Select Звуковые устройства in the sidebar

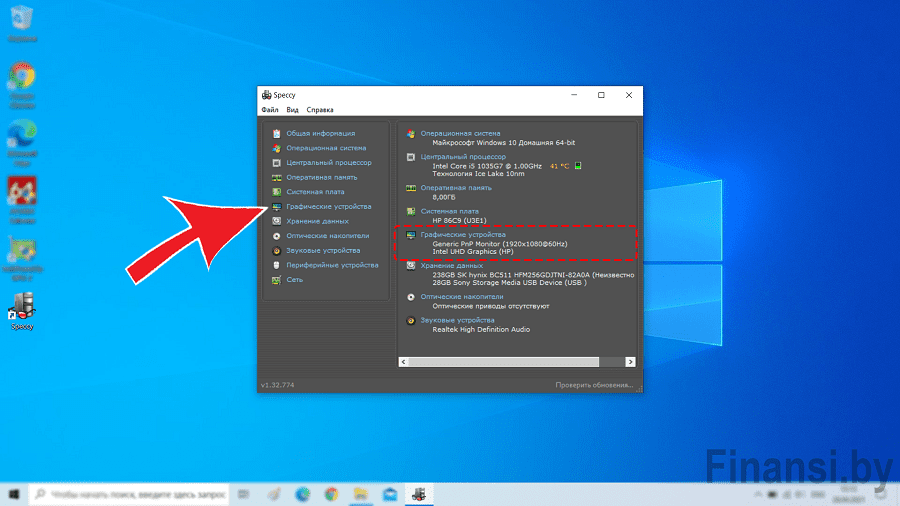323,251
